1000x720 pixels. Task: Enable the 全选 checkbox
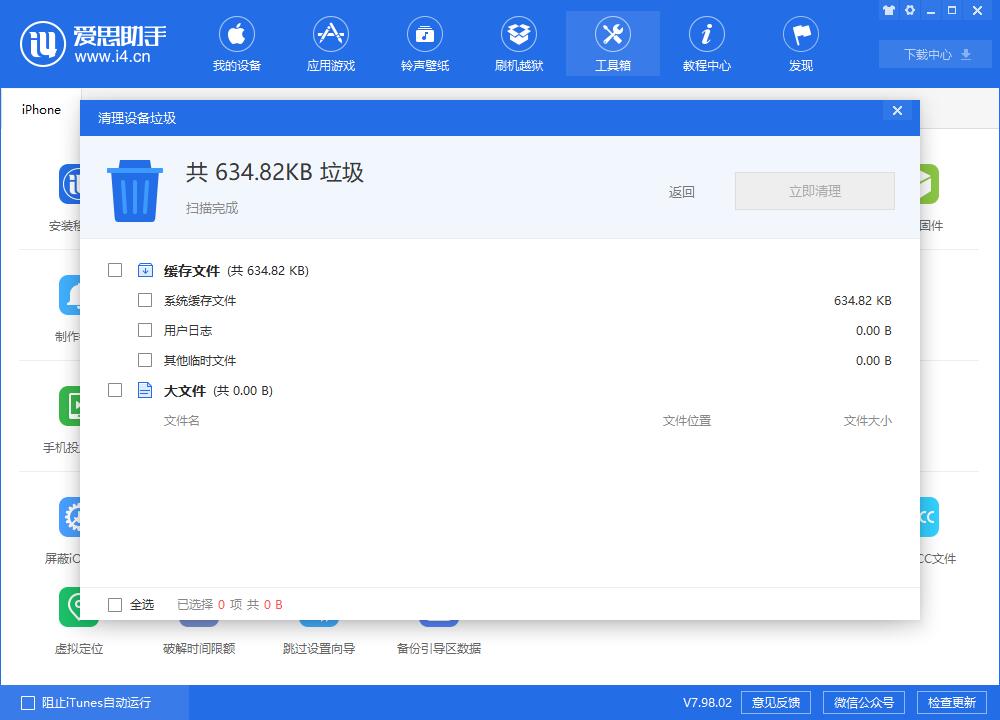point(115,604)
